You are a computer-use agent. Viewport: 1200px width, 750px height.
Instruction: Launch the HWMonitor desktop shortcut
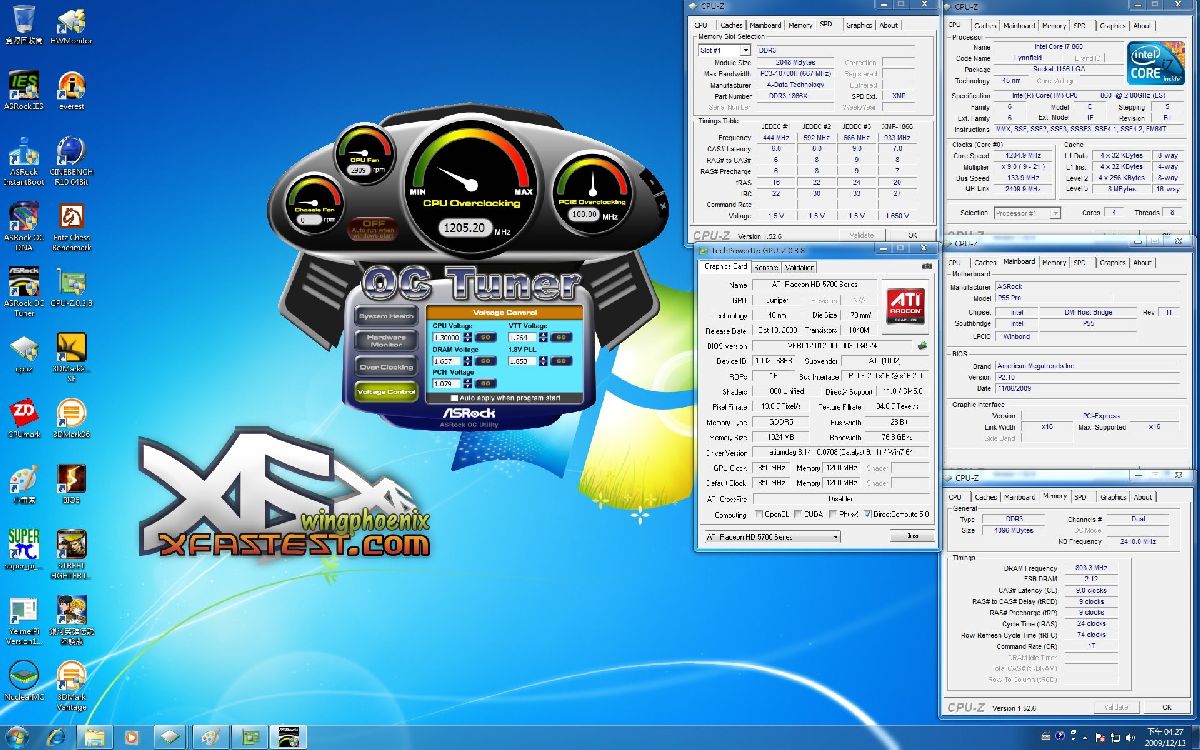click(x=71, y=24)
